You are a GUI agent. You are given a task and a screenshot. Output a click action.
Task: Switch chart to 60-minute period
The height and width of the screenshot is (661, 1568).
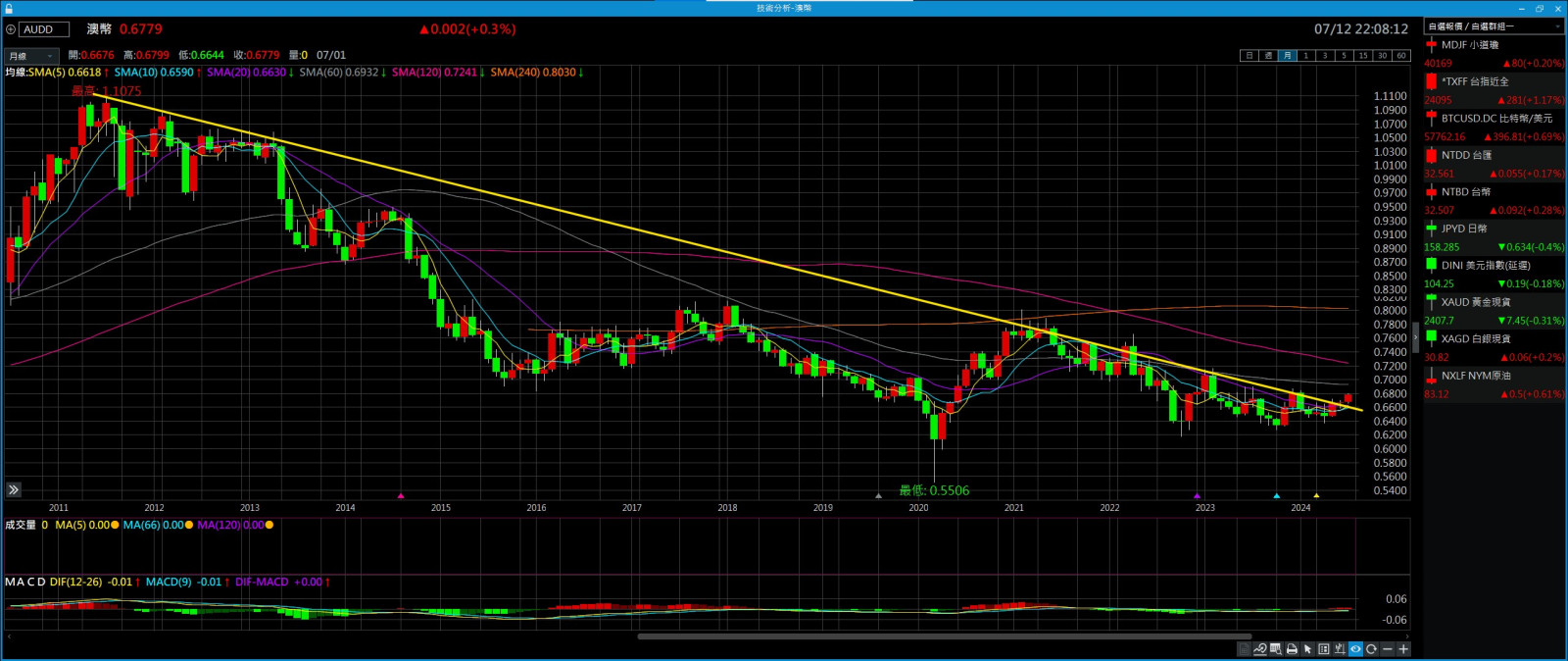[x=1400, y=56]
